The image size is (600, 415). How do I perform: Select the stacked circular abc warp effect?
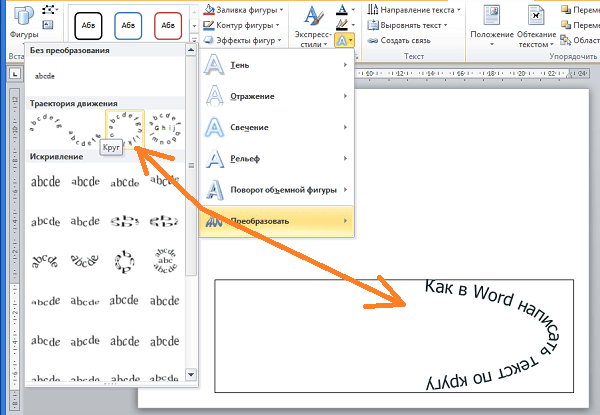click(x=165, y=261)
